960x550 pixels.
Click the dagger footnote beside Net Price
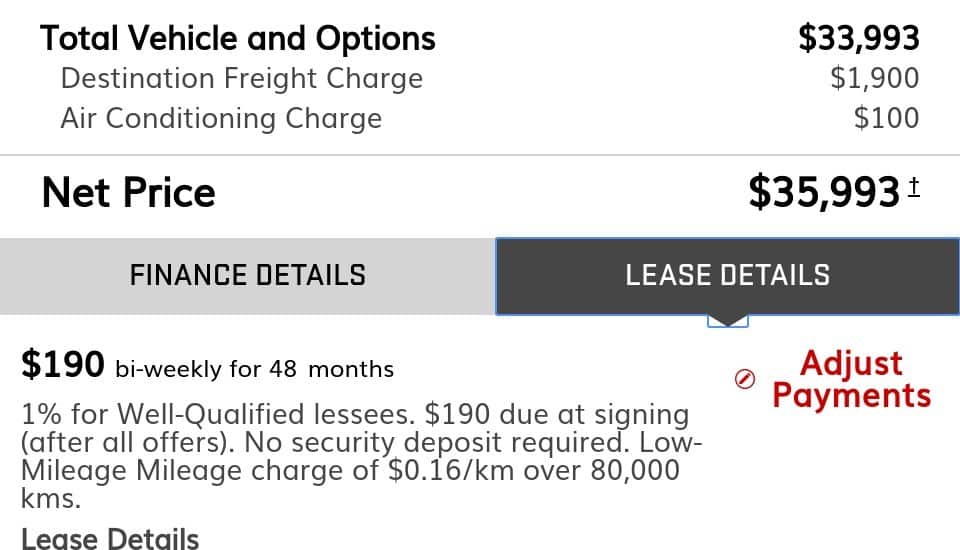pyautogui.click(x=913, y=186)
